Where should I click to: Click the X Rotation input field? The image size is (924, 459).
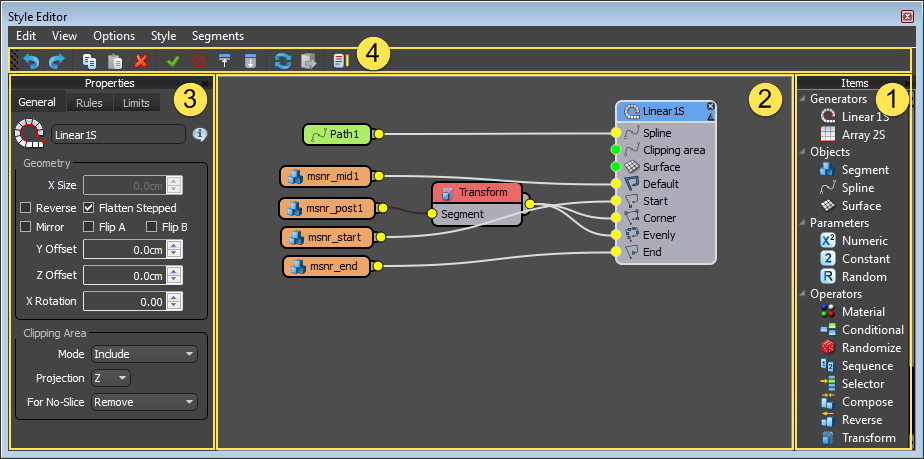(124, 301)
